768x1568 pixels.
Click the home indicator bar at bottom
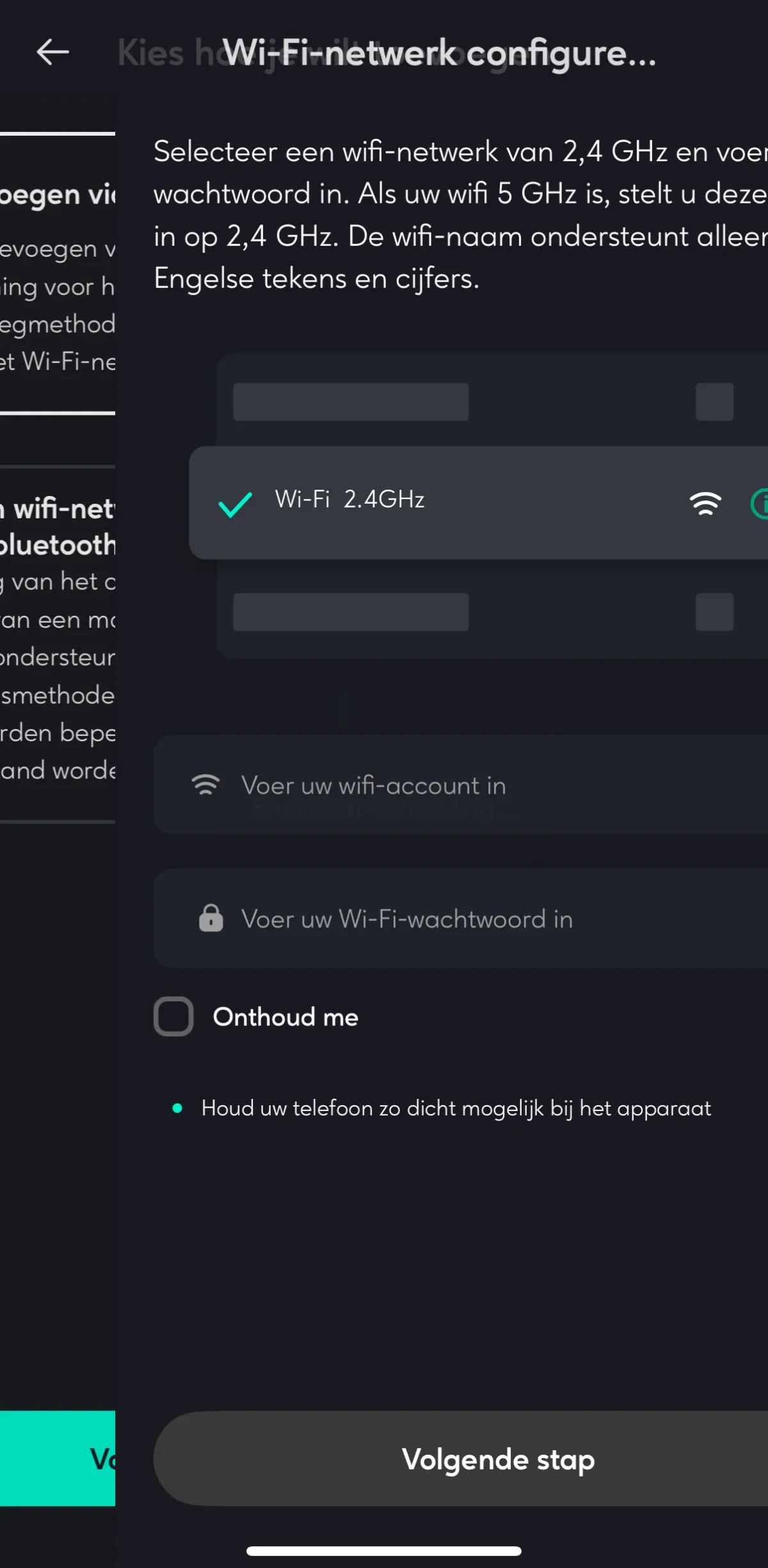(384, 1551)
